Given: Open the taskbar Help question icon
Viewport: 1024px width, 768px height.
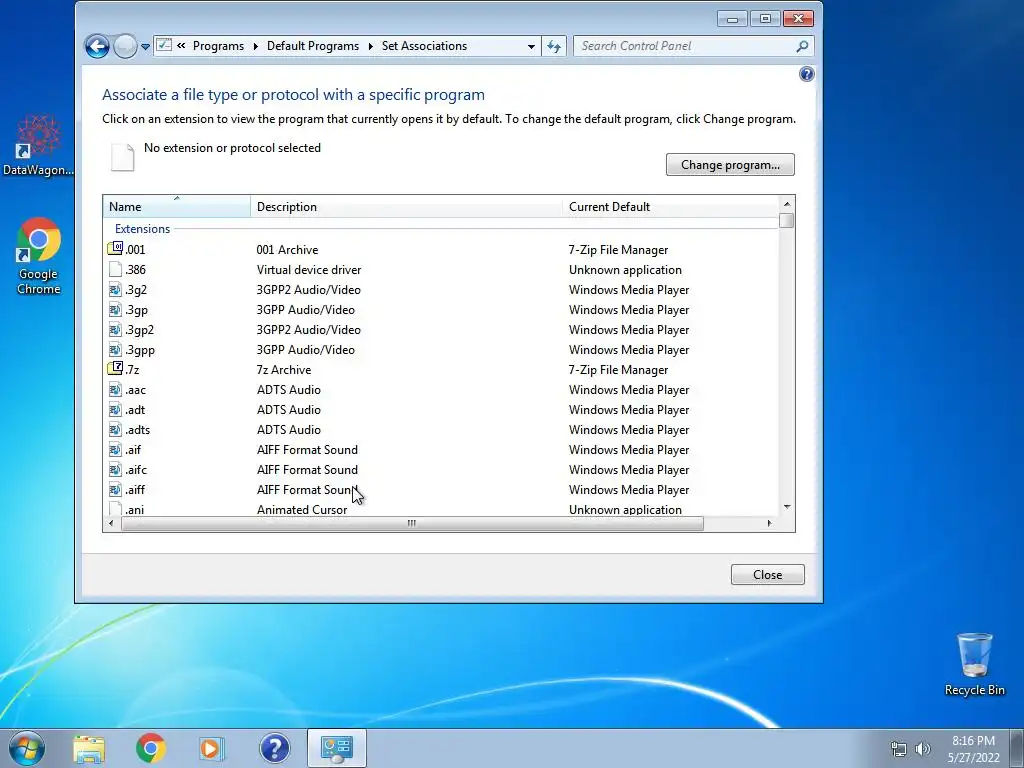Looking at the screenshot, I should tap(274, 748).
